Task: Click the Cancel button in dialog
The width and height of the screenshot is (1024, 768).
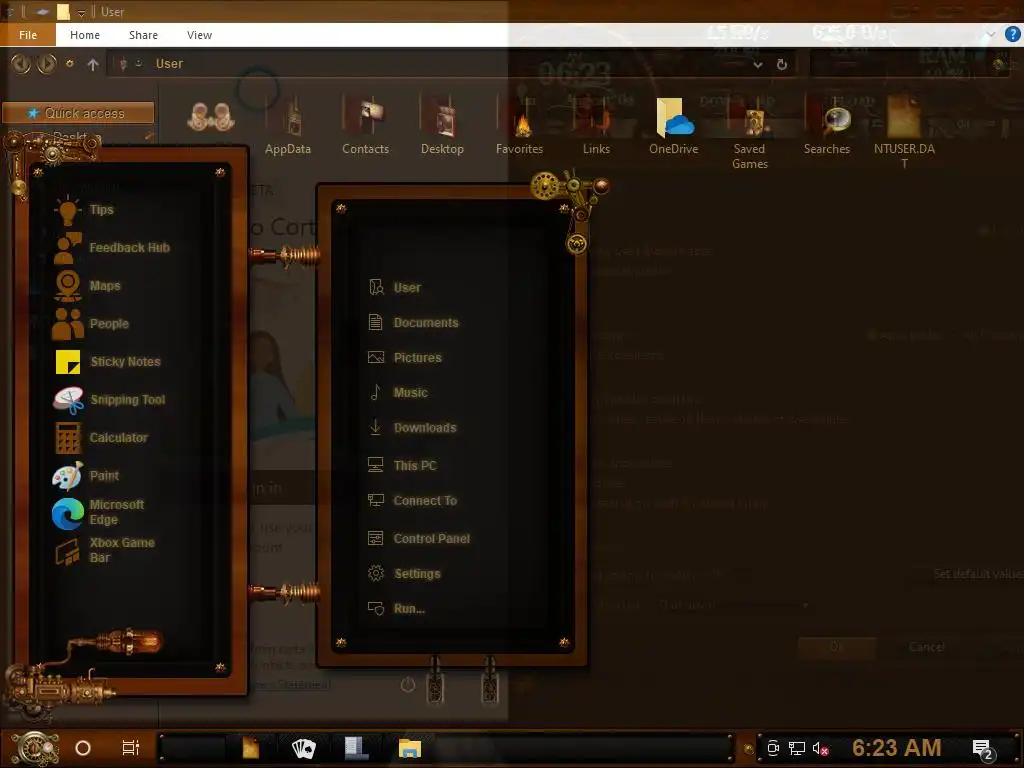Action: coord(927,647)
